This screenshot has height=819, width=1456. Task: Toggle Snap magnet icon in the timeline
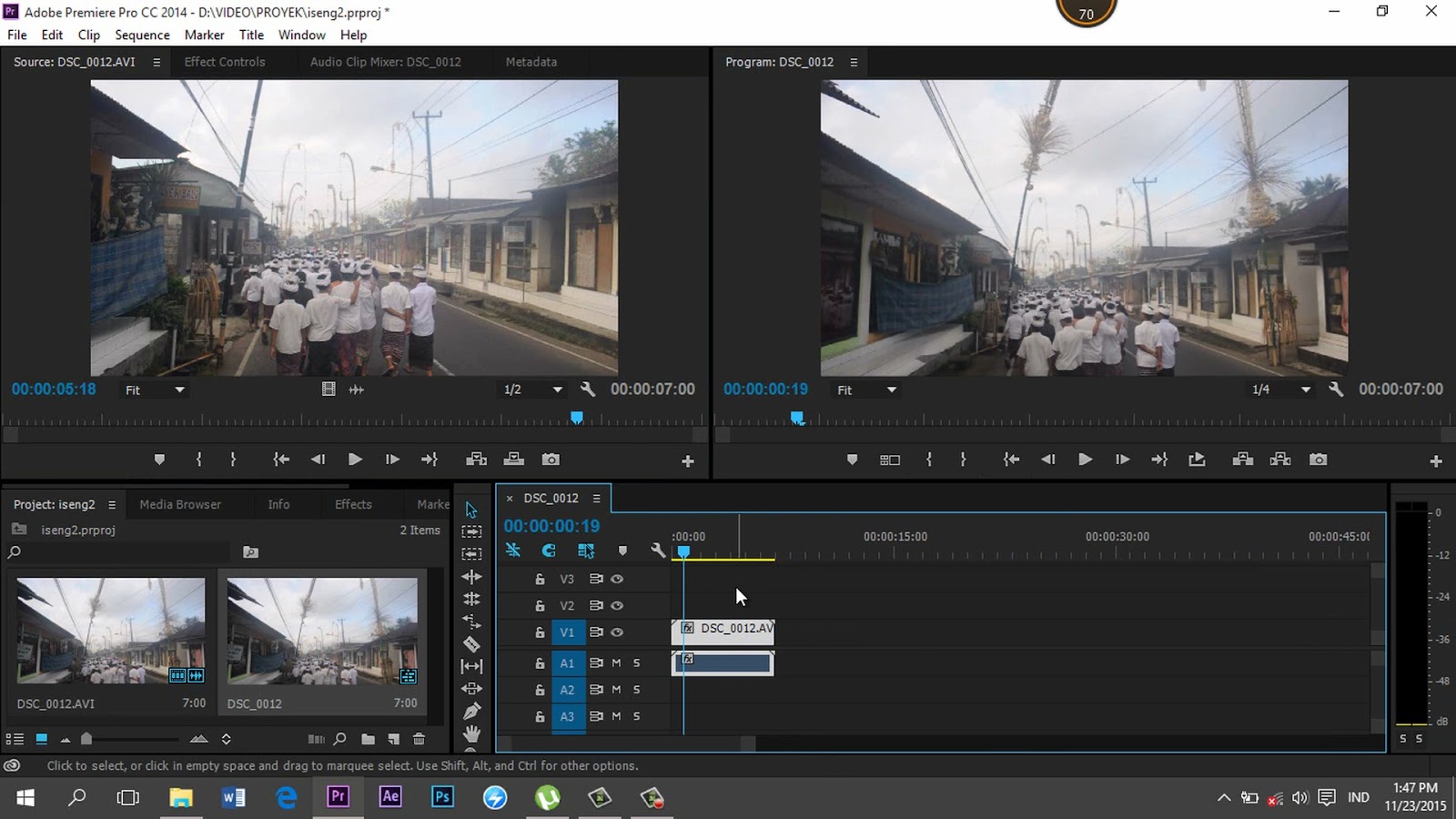point(549,551)
